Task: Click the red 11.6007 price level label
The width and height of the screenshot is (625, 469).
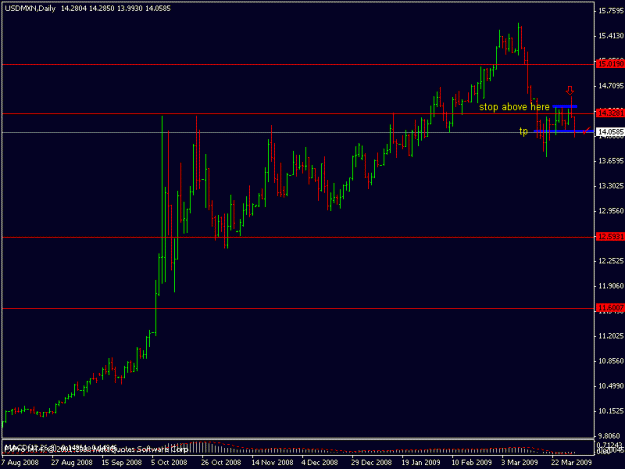Action: pyautogui.click(x=610, y=308)
